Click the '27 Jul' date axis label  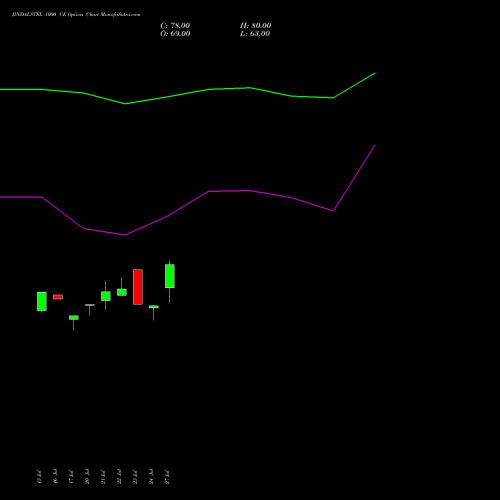coord(167,477)
